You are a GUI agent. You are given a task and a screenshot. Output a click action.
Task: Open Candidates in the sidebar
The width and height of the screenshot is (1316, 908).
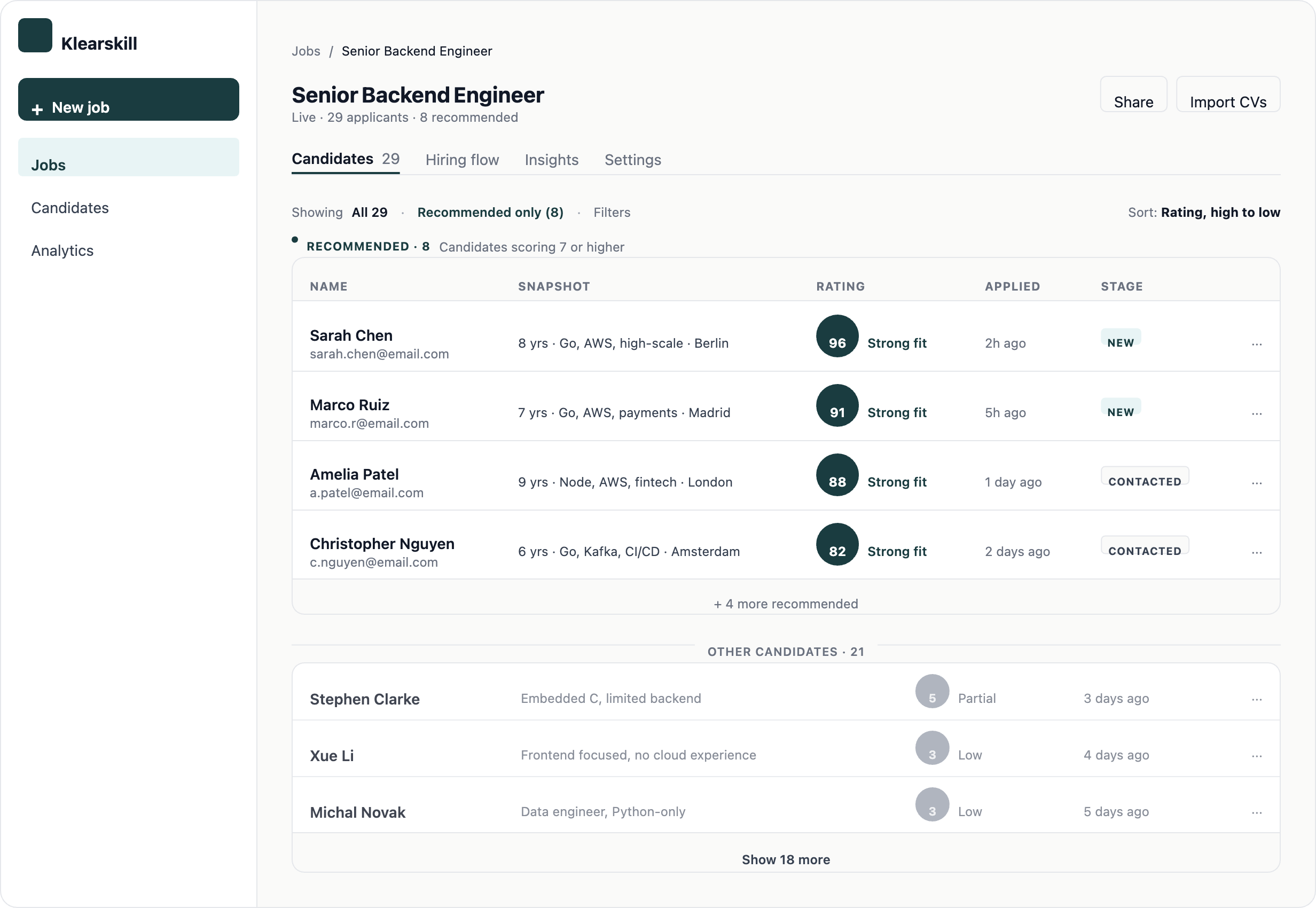[x=70, y=208]
